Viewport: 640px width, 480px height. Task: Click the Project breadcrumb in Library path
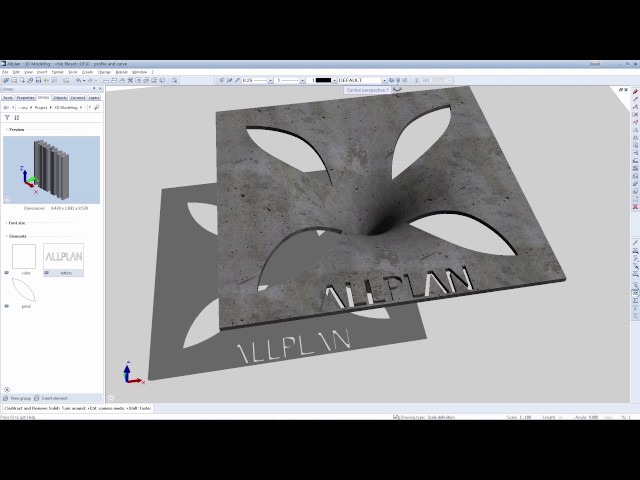41,107
